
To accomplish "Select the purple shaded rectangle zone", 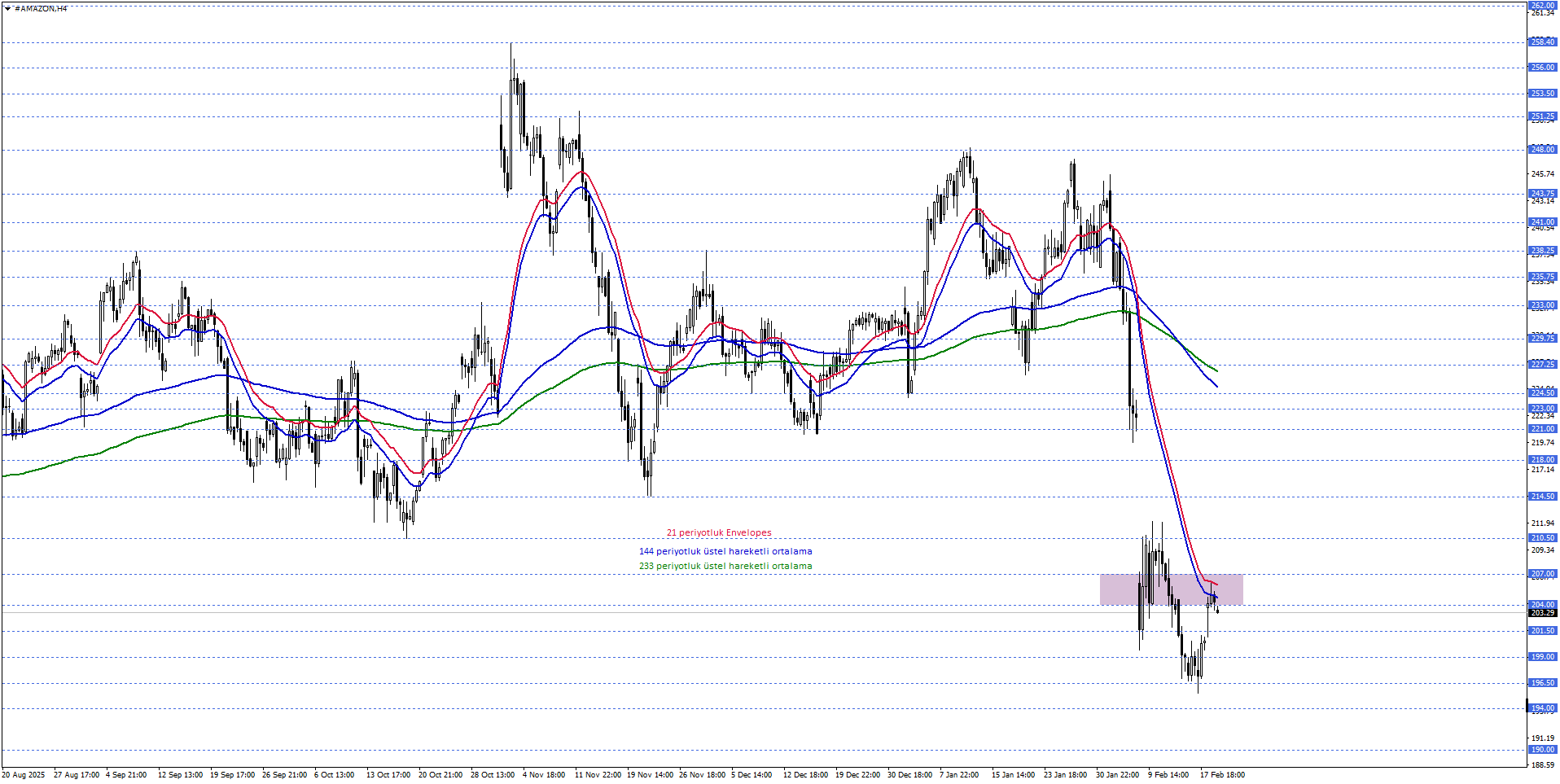I will pyautogui.click(x=1170, y=589).
